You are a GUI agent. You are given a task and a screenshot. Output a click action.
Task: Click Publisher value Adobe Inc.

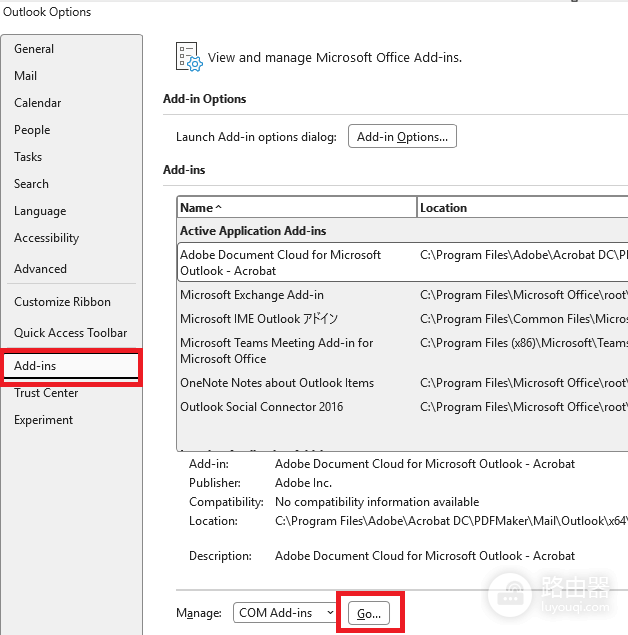(303, 483)
